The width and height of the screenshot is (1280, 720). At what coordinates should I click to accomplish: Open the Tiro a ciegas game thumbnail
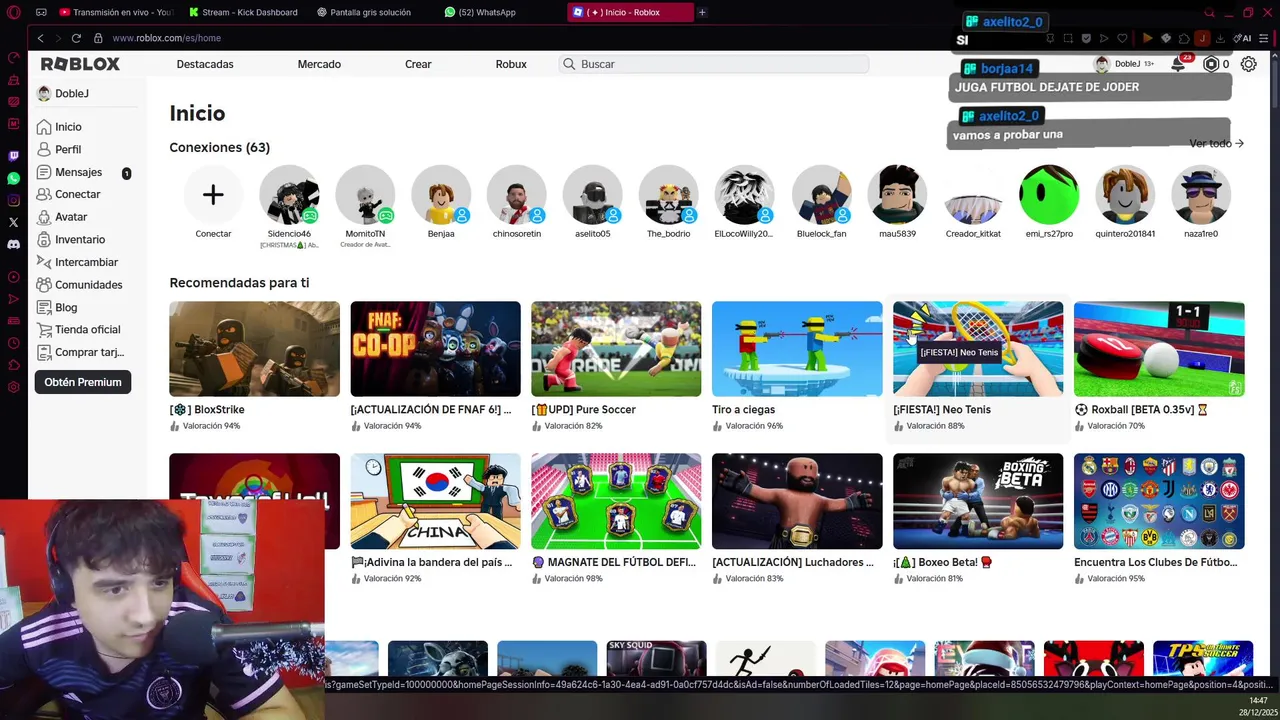[x=797, y=349]
